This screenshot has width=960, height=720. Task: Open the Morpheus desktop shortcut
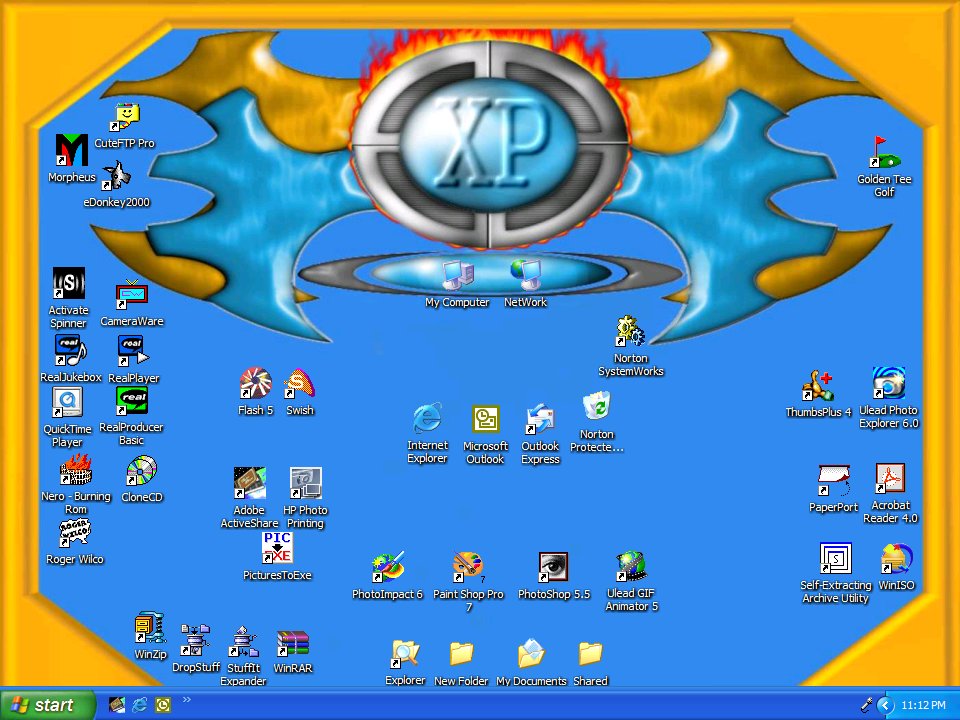click(x=72, y=151)
